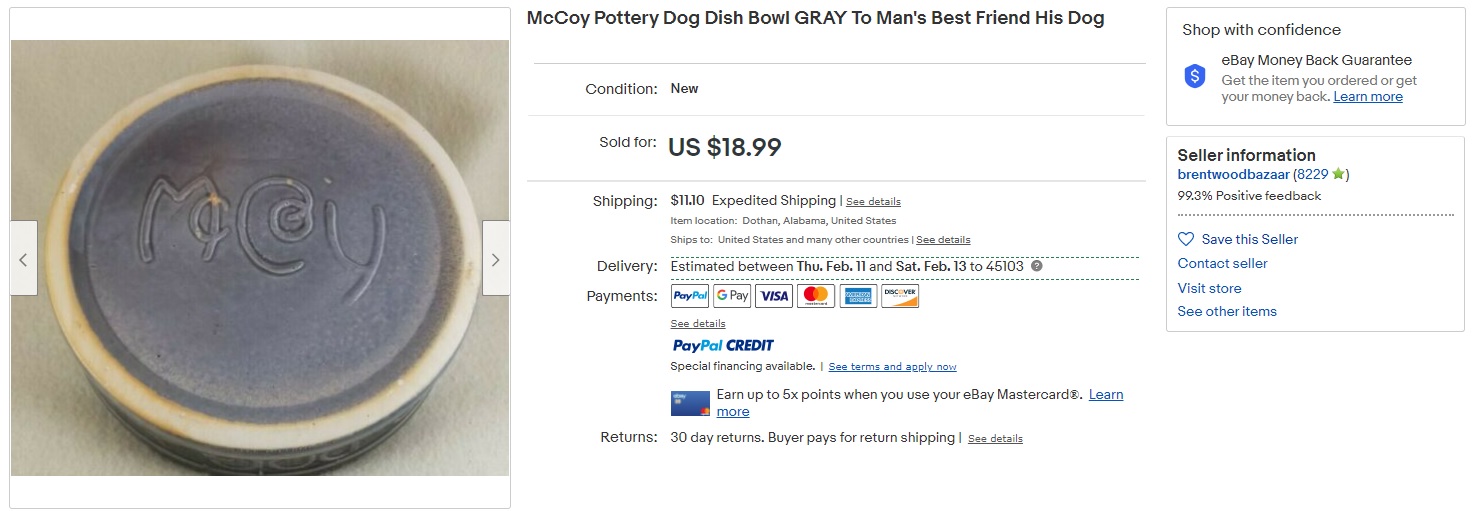Show the previous product image

click(x=24, y=259)
